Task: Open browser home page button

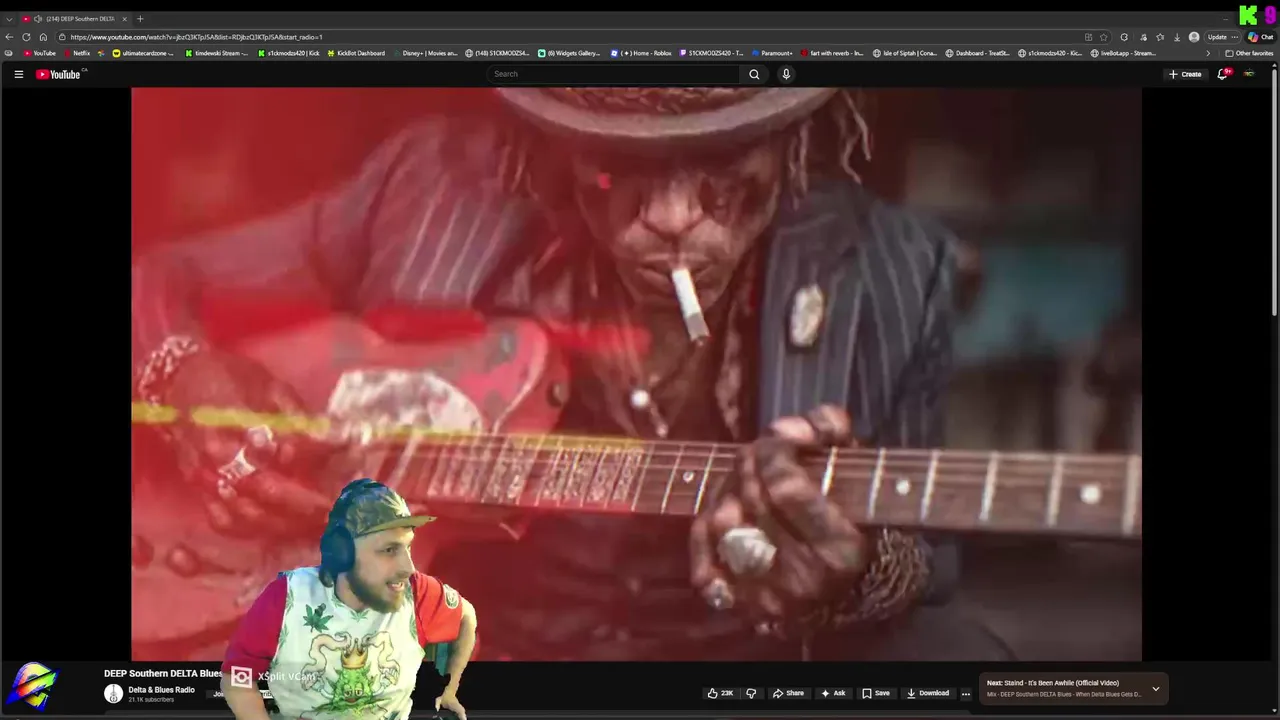Action: click(43, 37)
